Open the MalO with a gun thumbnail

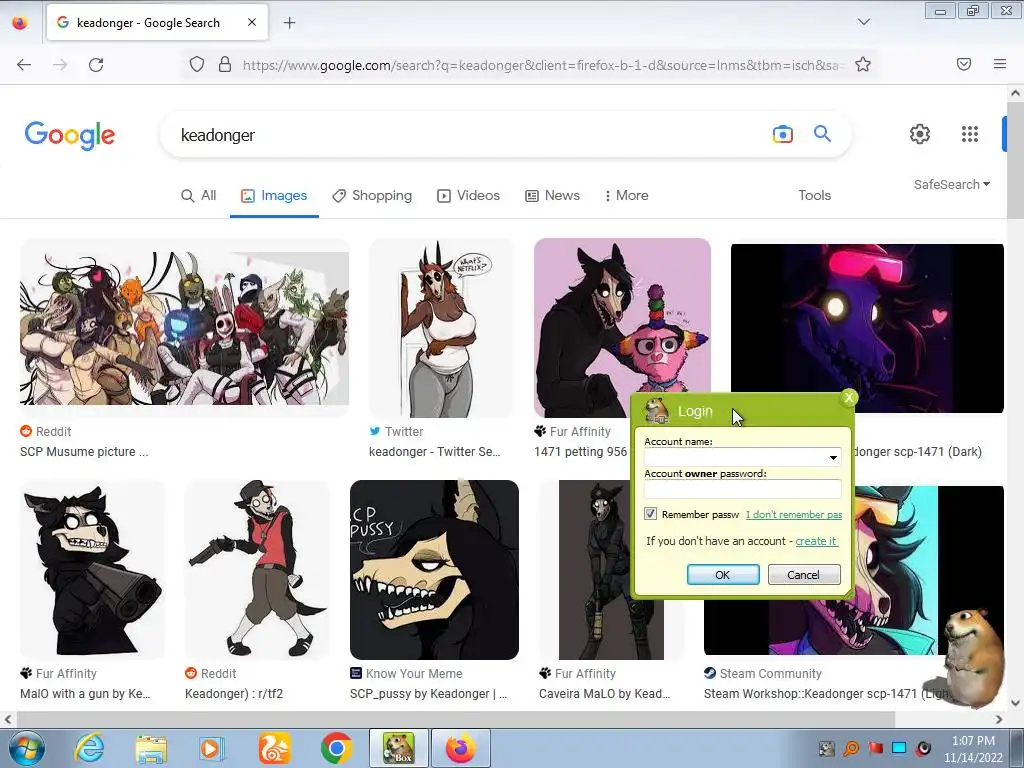92,569
